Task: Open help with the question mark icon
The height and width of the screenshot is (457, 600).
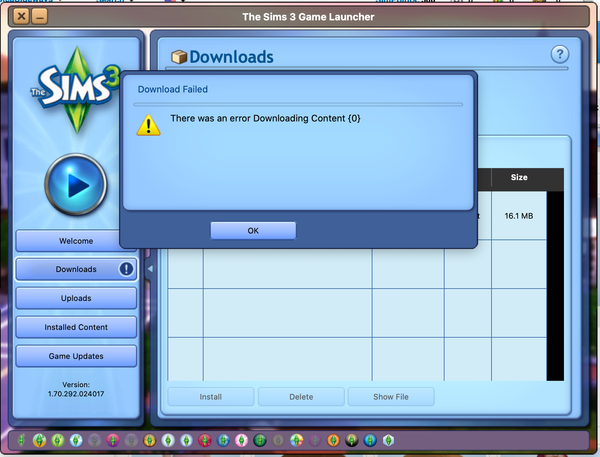Action: 560,54
